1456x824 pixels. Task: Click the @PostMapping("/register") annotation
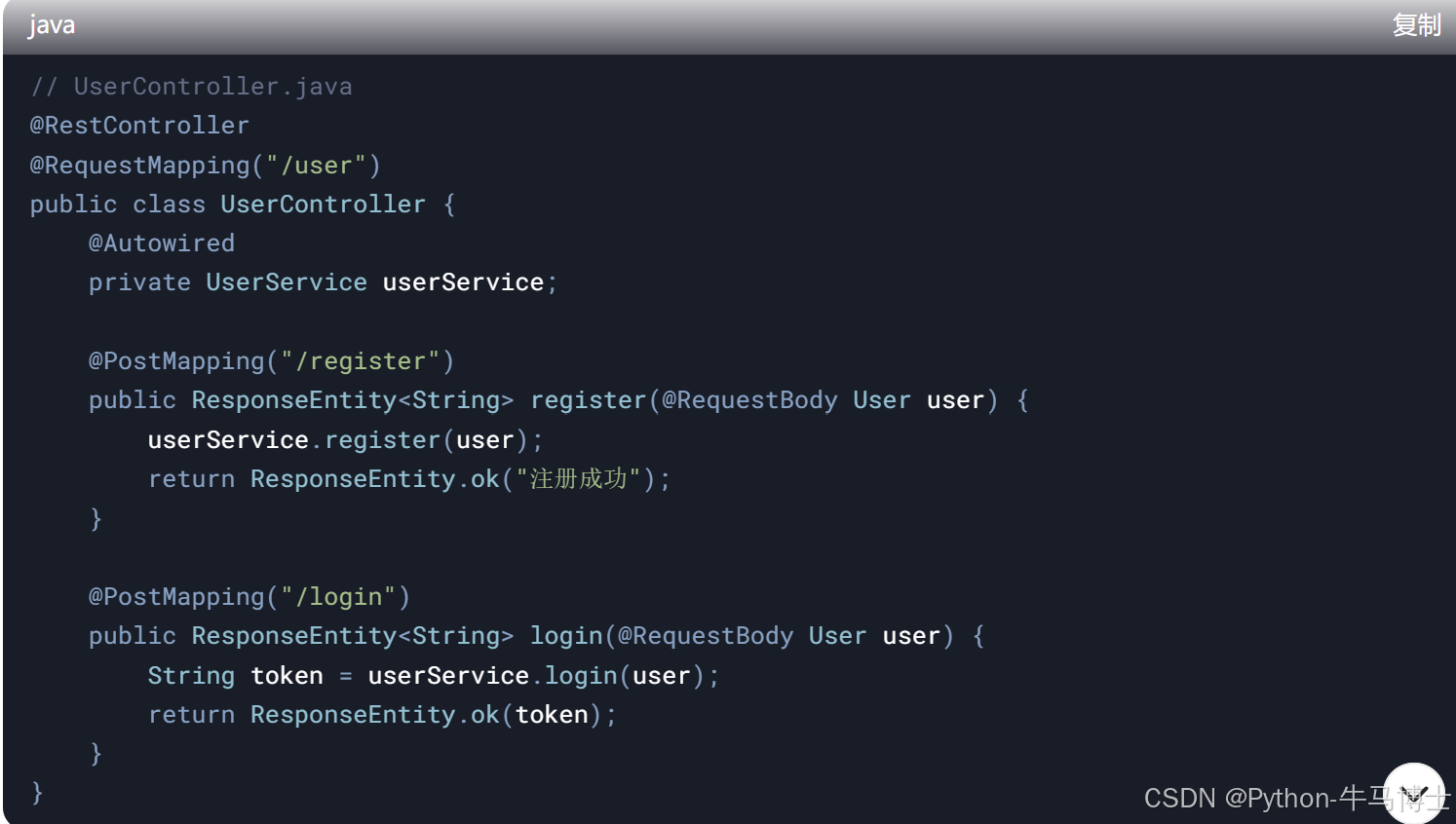(270, 360)
